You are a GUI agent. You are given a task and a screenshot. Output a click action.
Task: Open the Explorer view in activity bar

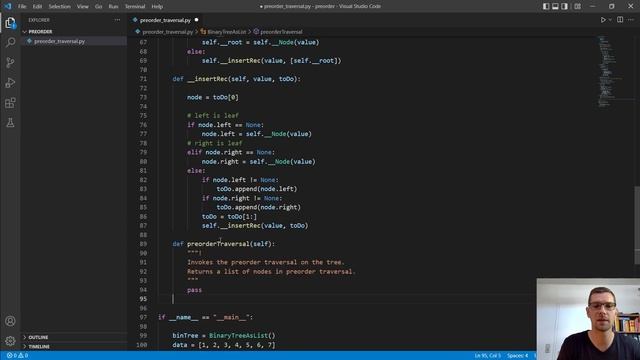(10, 23)
